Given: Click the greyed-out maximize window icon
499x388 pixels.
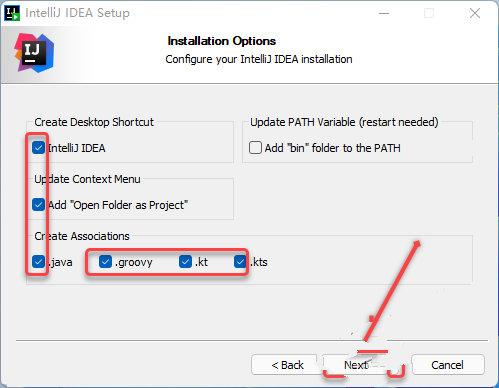Looking at the screenshot, I should point(429,13).
